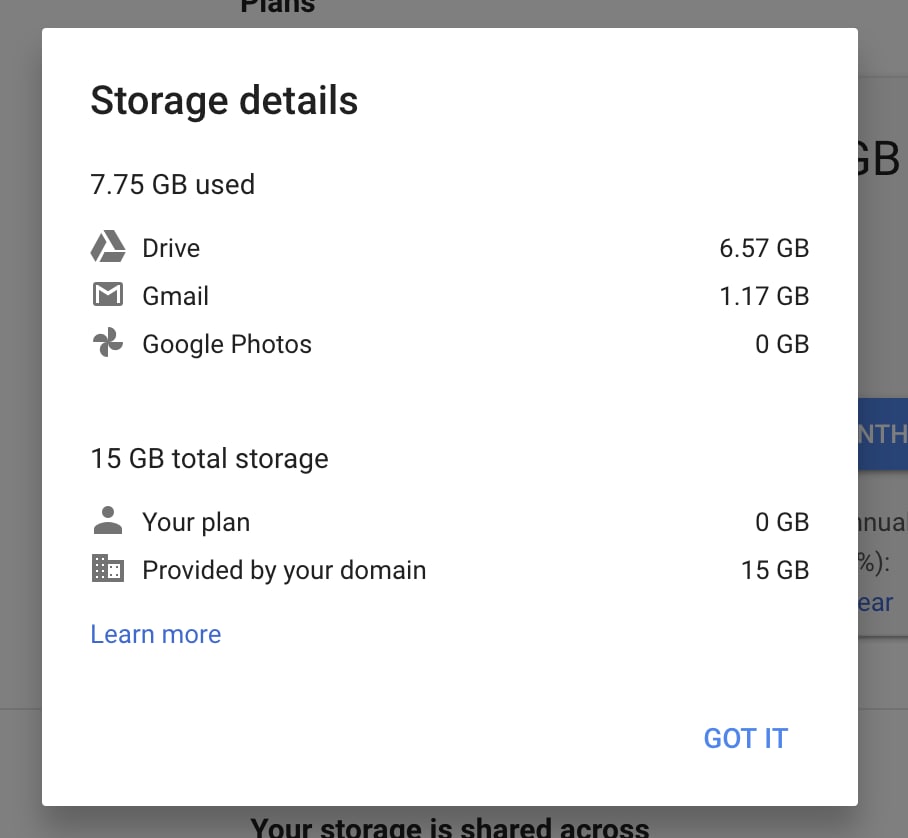
Task: Click the 15 GB total storage heading
Action: tap(210, 459)
